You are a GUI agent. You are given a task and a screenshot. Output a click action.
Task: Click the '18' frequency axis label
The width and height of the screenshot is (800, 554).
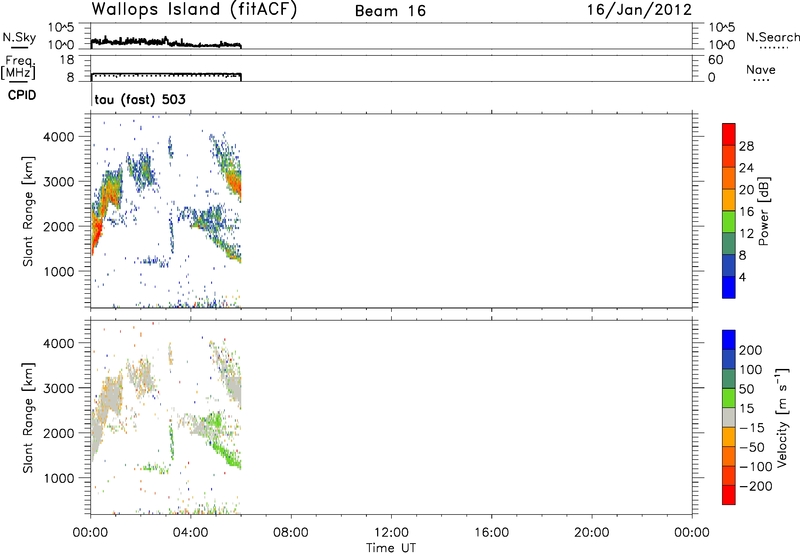67,60
